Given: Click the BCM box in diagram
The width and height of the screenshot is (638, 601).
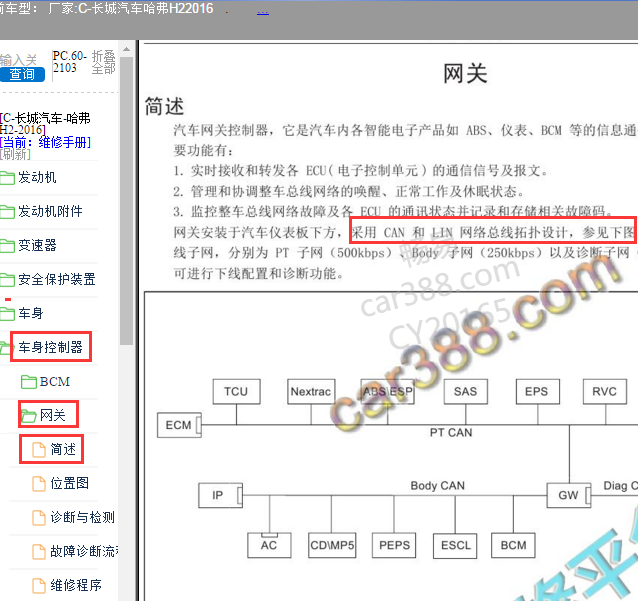Looking at the screenshot, I should tap(513, 545).
